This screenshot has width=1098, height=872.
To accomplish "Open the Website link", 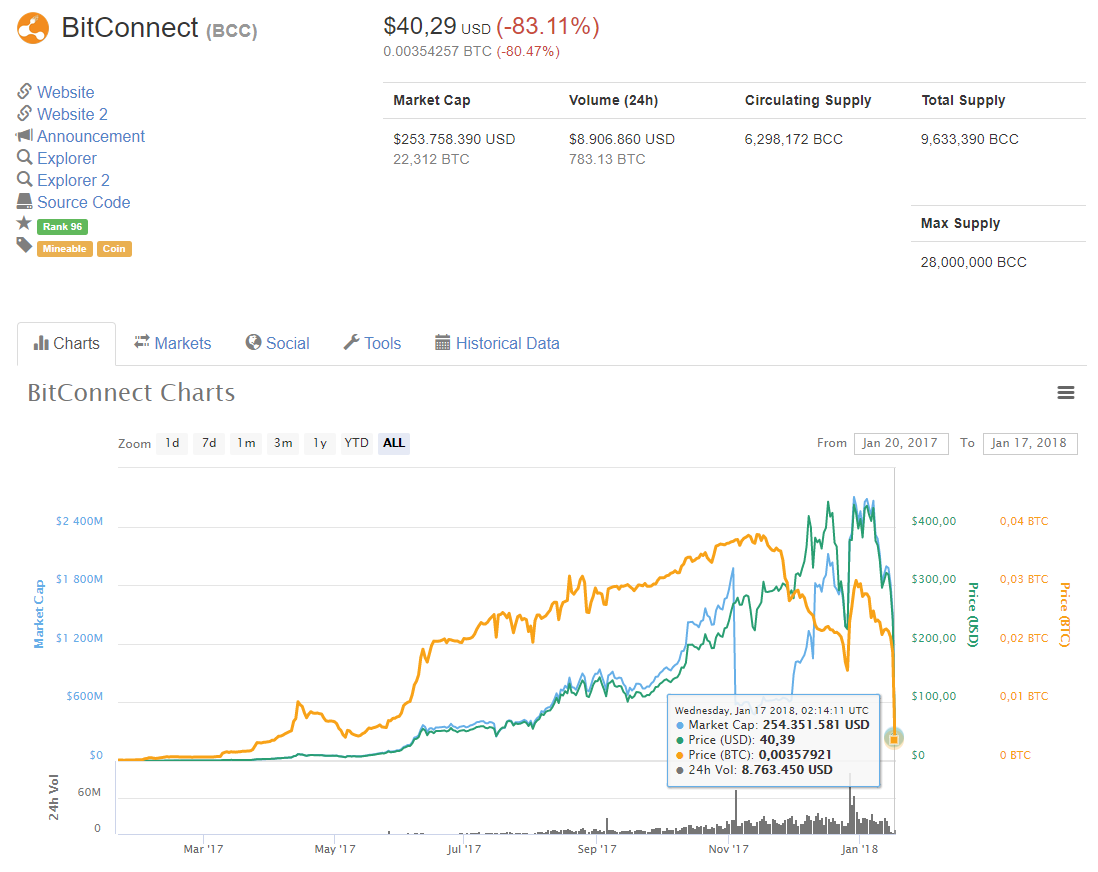I will point(65,92).
